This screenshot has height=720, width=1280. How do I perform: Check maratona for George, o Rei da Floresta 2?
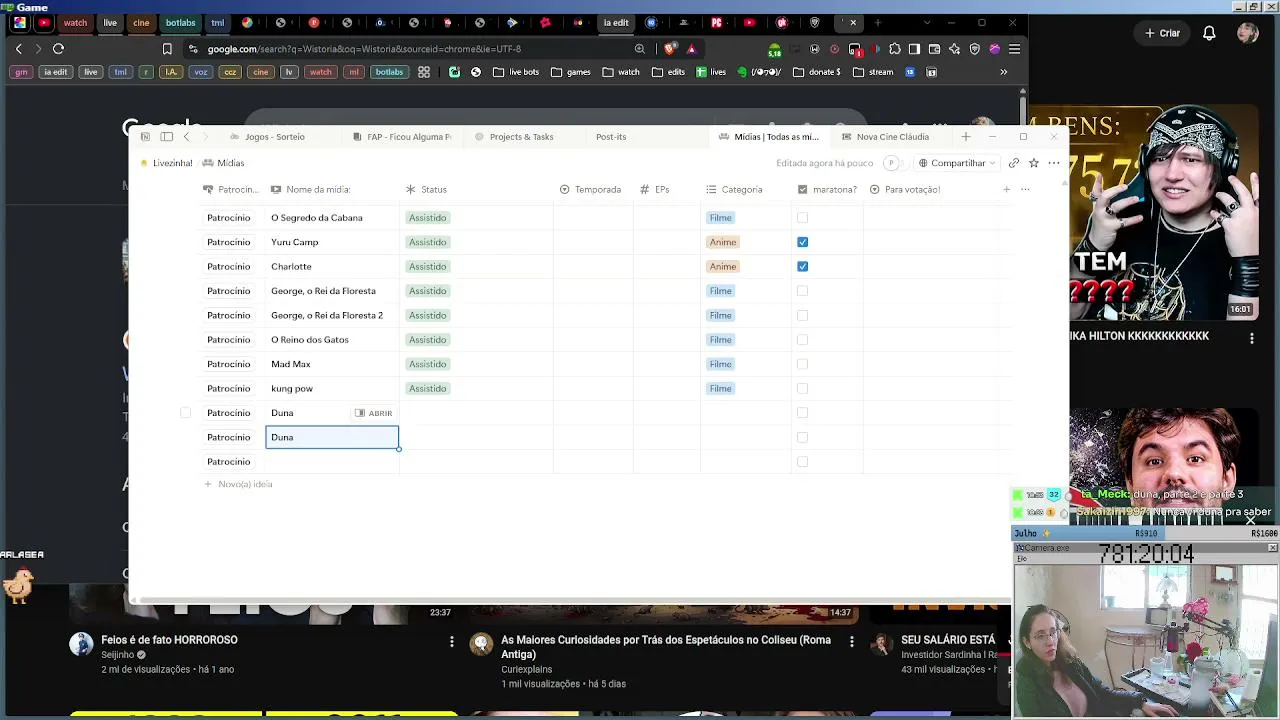802,315
